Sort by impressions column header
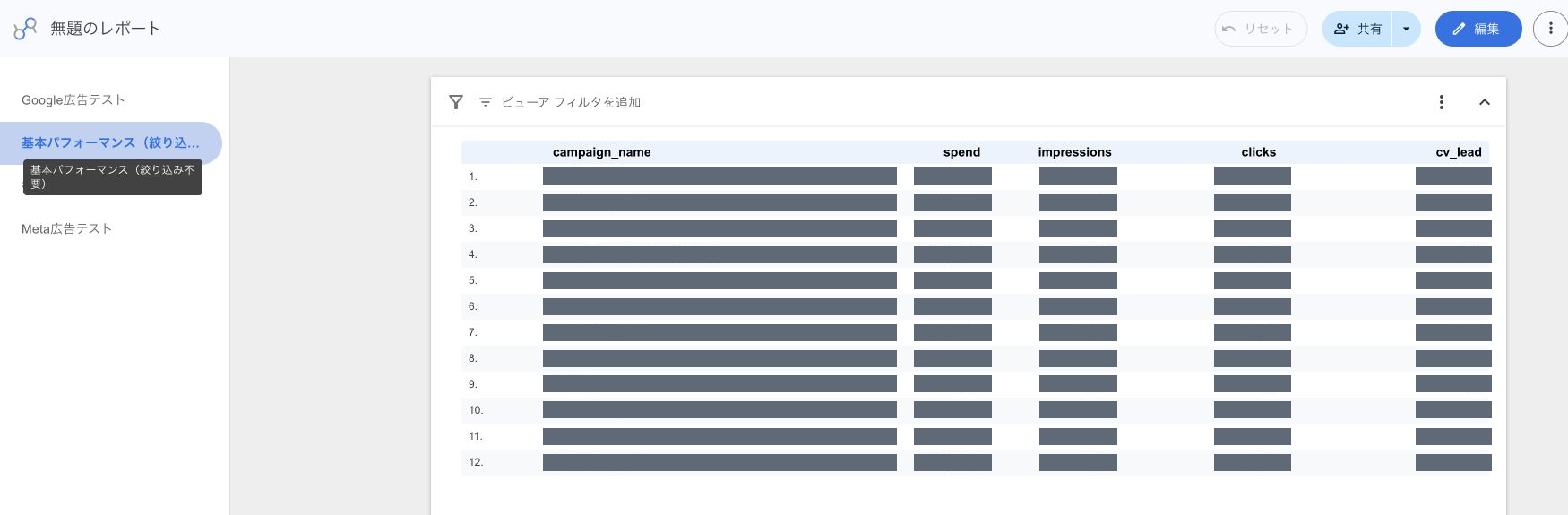Viewport: 1568px width, 515px height. (x=1075, y=152)
